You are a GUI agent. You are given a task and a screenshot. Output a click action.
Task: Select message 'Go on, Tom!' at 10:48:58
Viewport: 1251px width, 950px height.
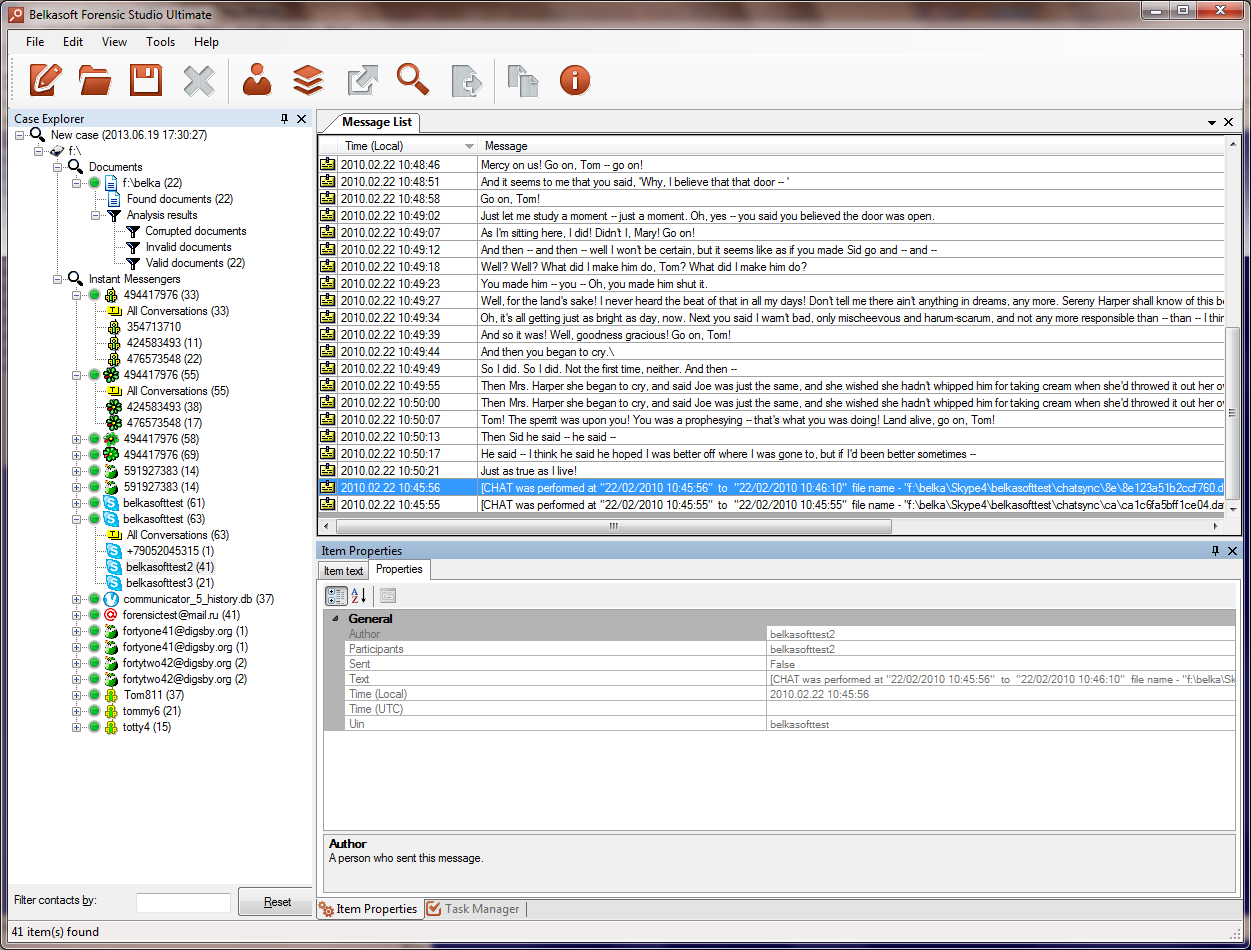click(772, 199)
